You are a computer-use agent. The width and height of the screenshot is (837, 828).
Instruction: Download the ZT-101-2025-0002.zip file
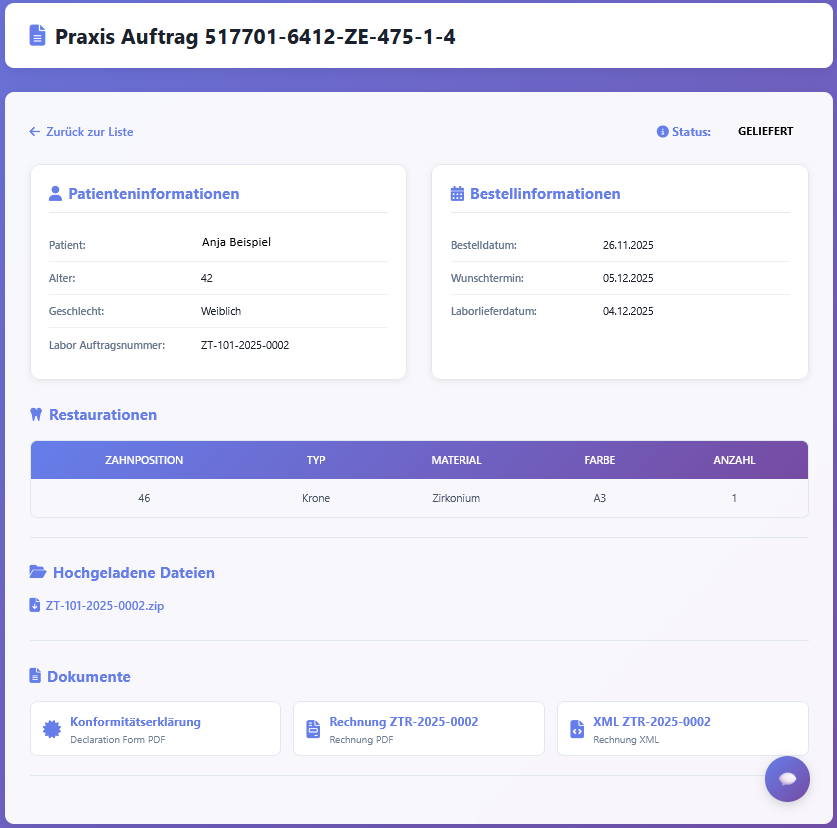[x=103, y=606]
